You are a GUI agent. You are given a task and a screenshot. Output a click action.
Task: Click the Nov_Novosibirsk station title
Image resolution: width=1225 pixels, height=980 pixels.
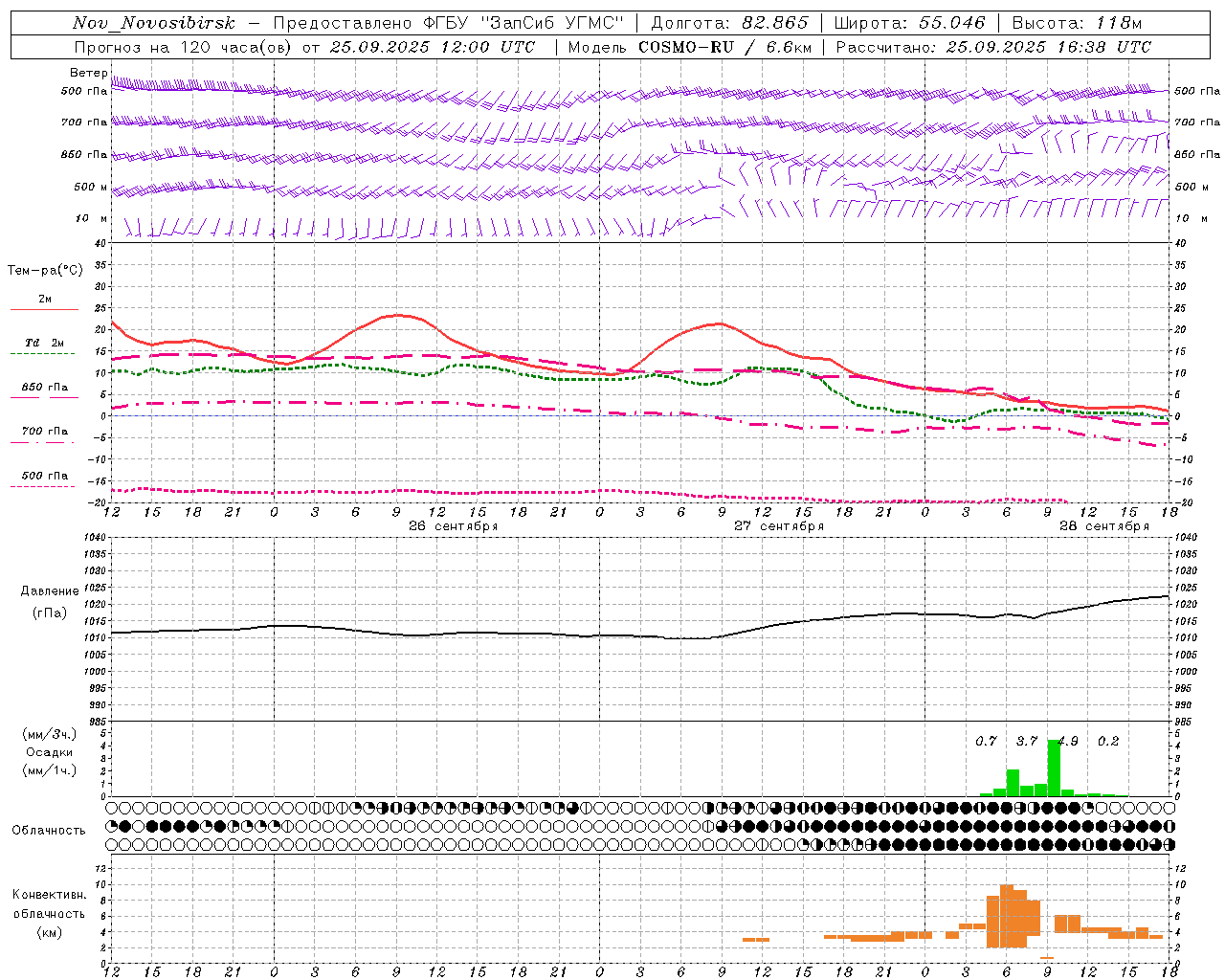tap(154, 23)
